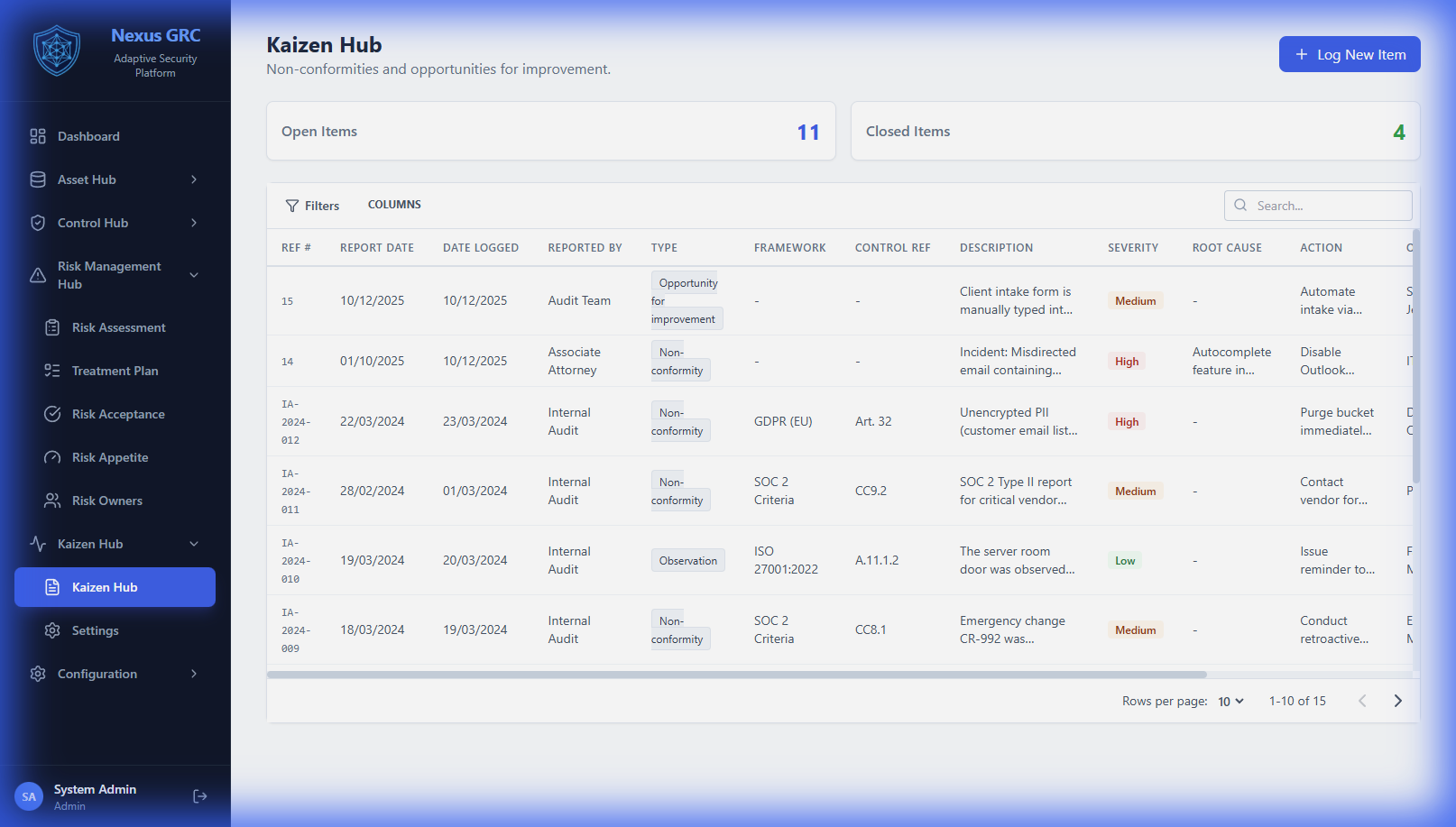
Task: Click the Asset Hub database icon
Action: click(38, 179)
